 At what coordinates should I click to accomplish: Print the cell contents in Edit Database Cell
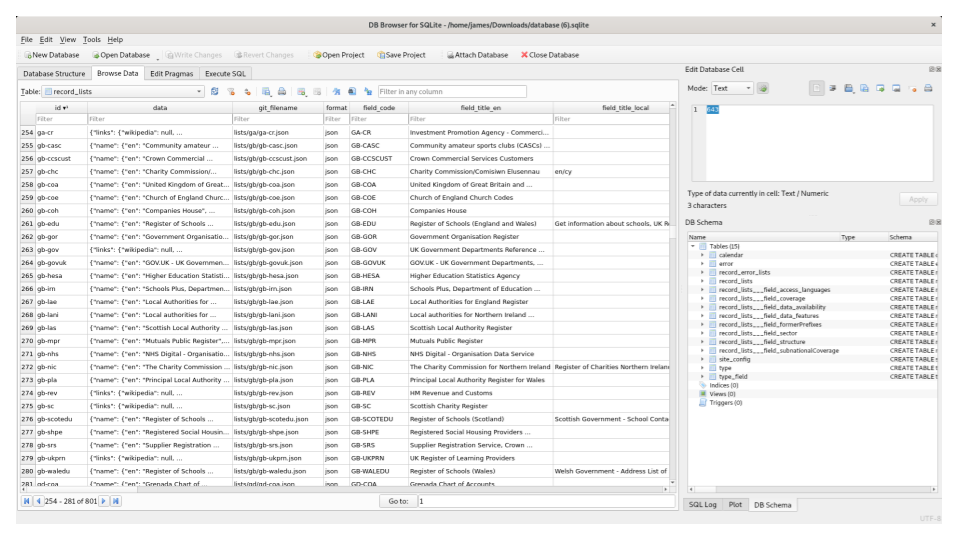928,88
